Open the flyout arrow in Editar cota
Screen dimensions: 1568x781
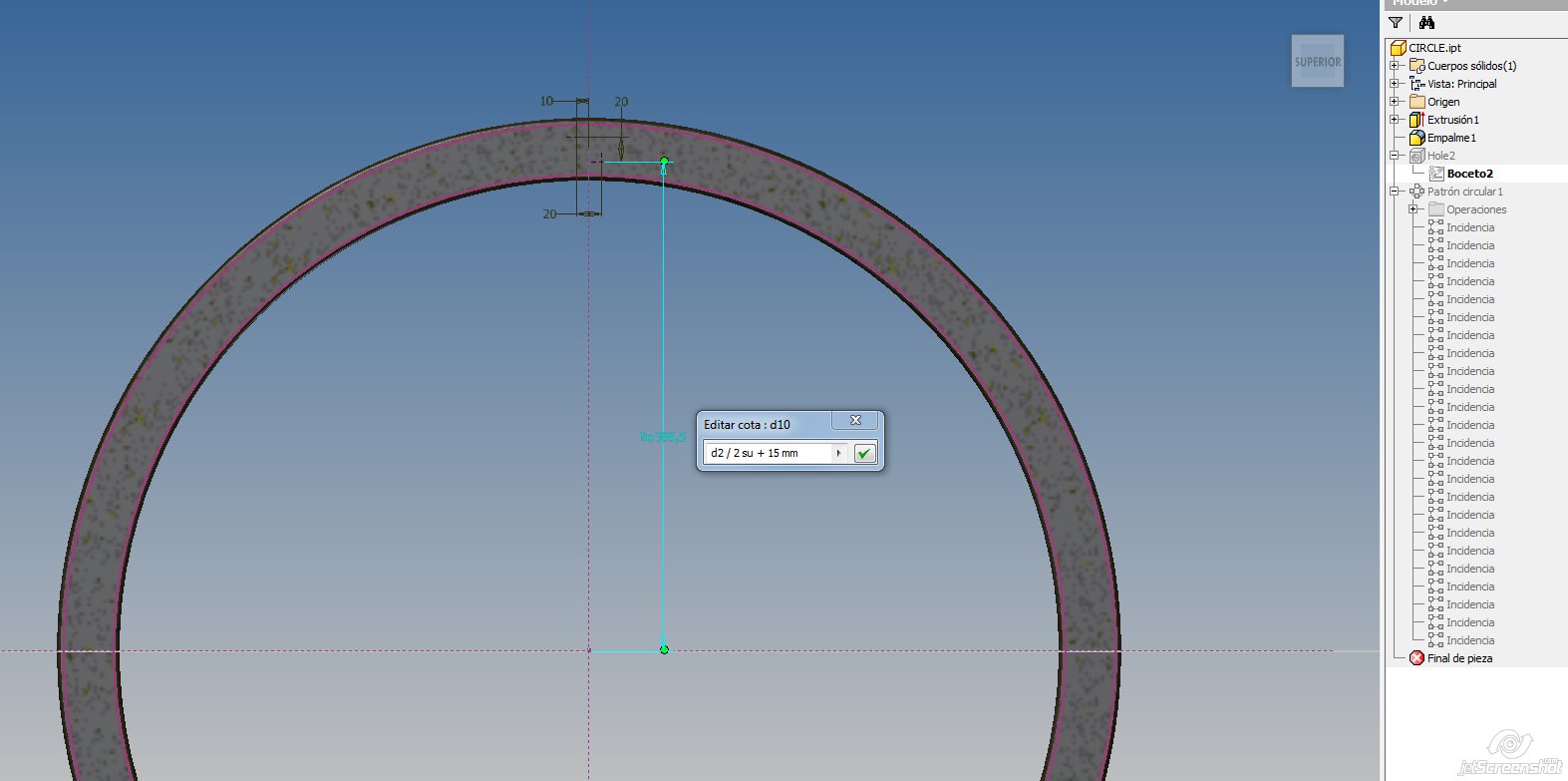pyautogui.click(x=839, y=453)
